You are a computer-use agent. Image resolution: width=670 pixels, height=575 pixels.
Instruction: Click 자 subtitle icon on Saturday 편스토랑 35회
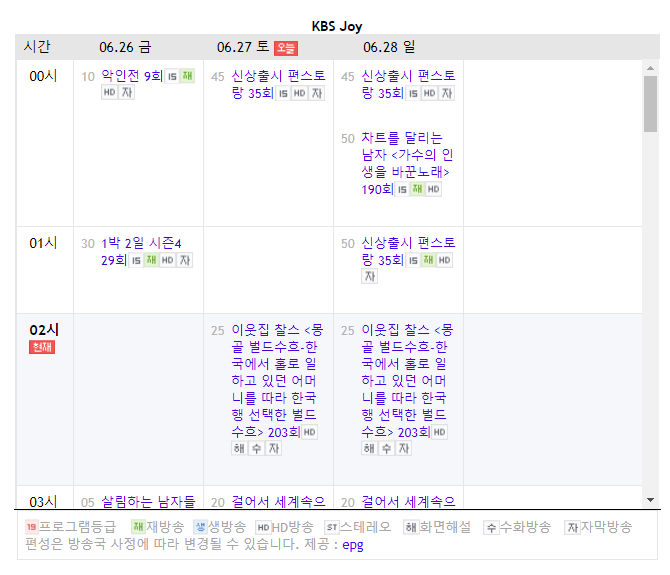click(317, 93)
